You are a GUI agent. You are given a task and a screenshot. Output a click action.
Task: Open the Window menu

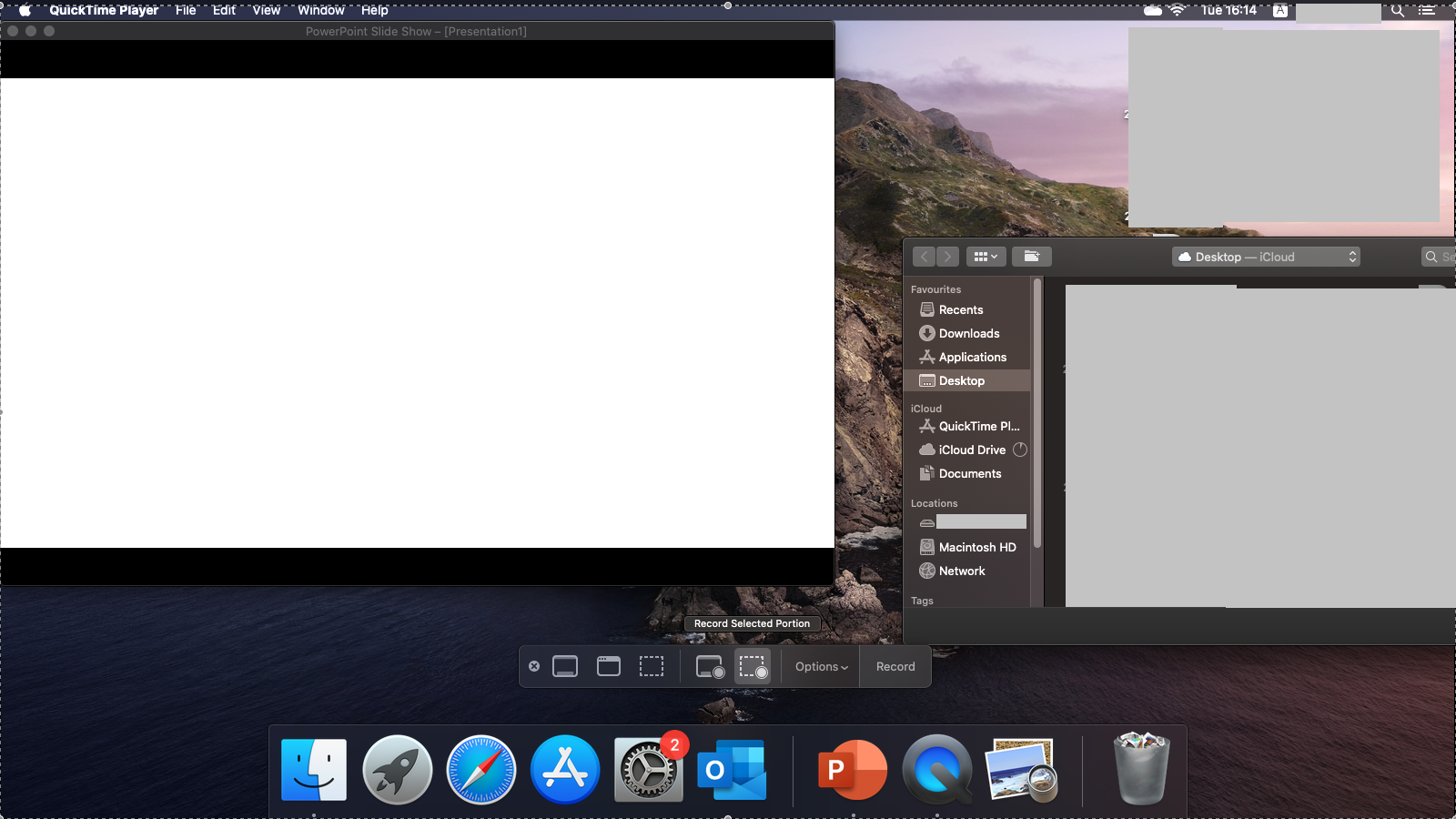click(x=321, y=10)
